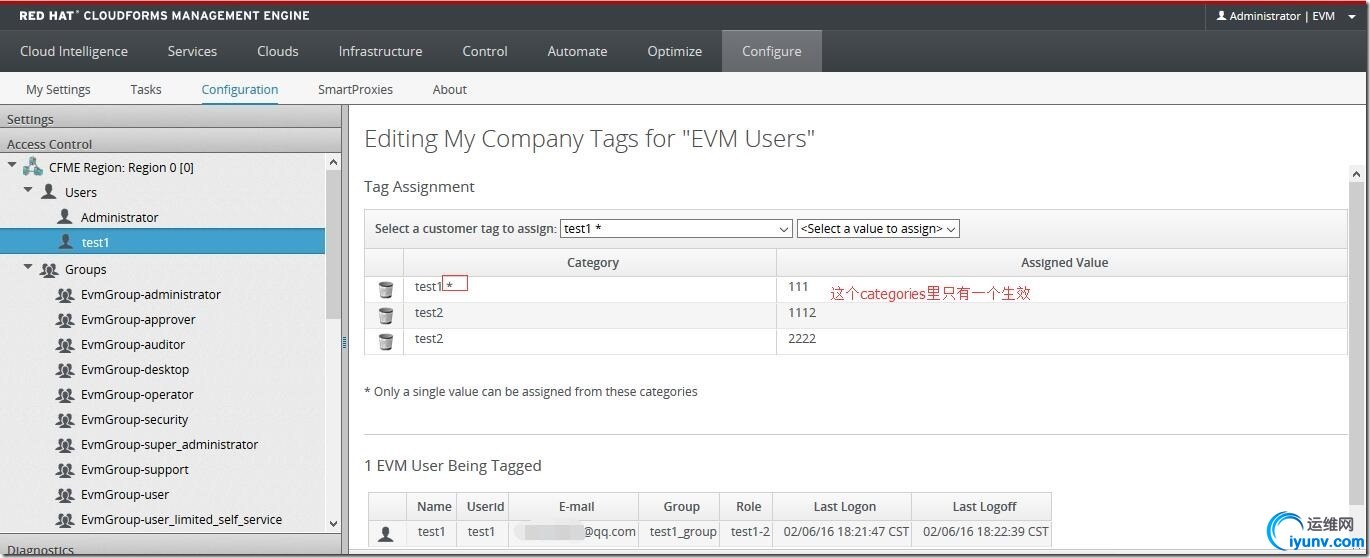Click the Groups folder icon

pos(48,270)
